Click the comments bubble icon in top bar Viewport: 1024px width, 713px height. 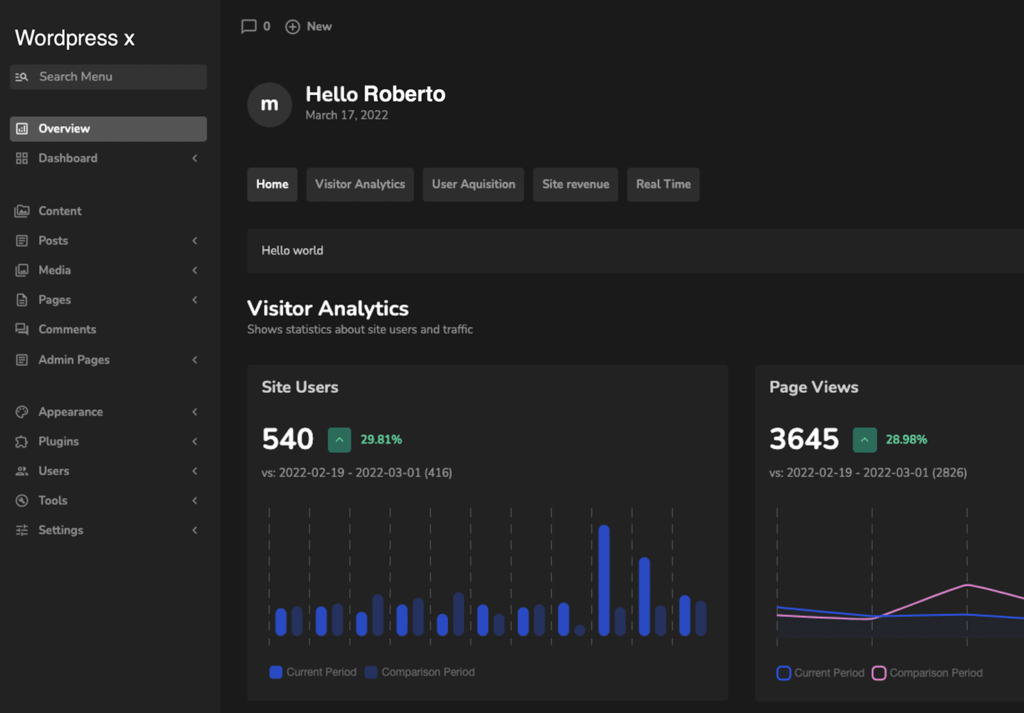coord(249,26)
